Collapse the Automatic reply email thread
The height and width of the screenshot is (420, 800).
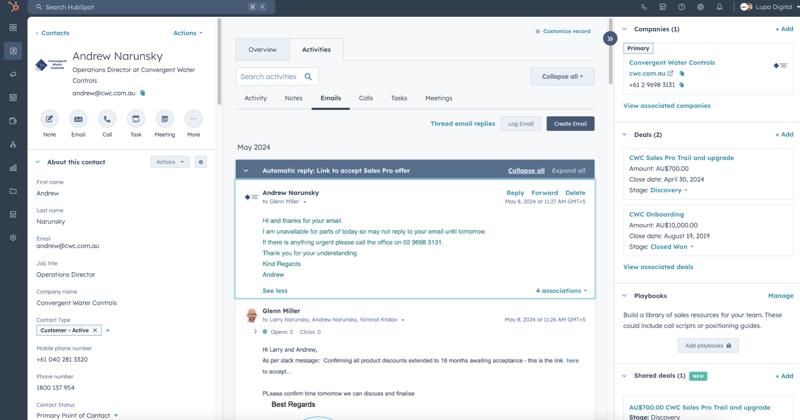click(x=246, y=170)
